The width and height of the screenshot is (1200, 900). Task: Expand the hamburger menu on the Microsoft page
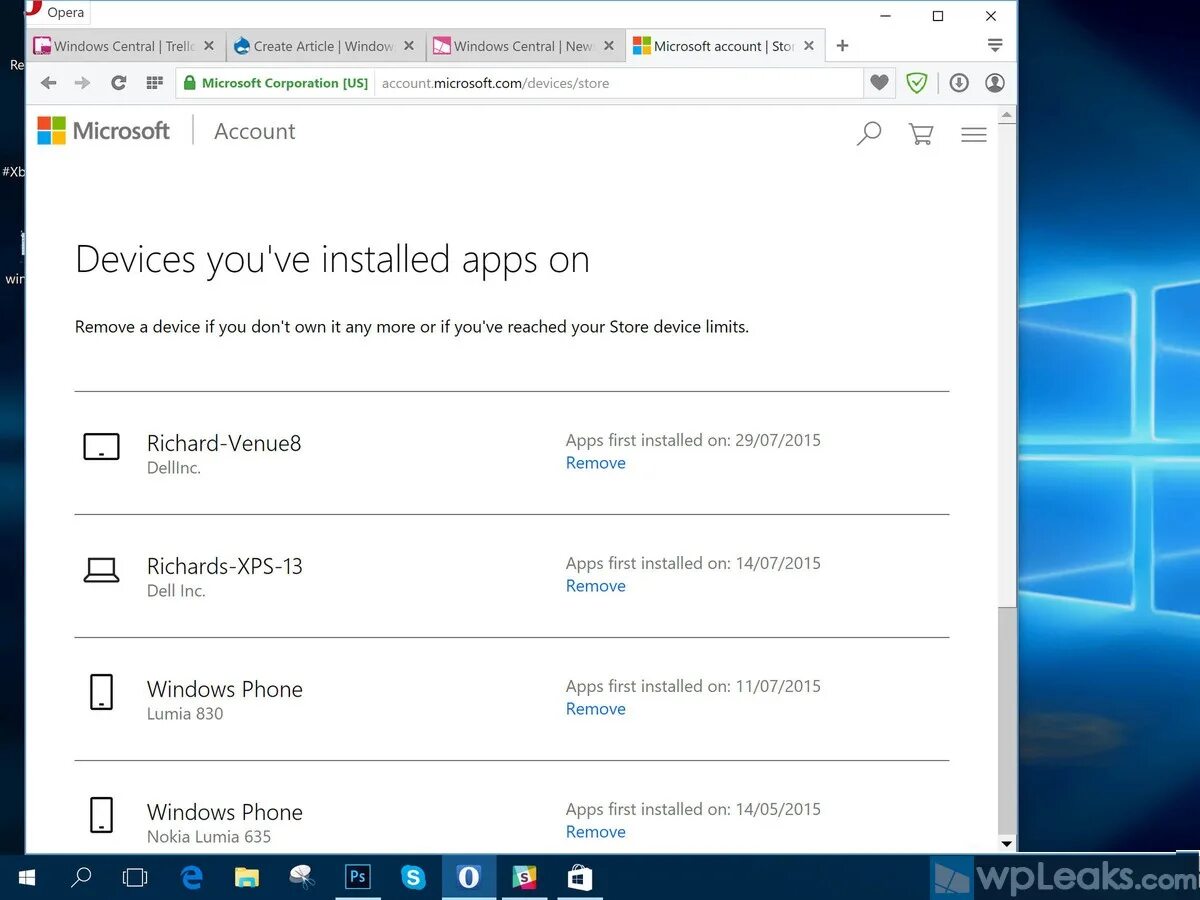(973, 133)
